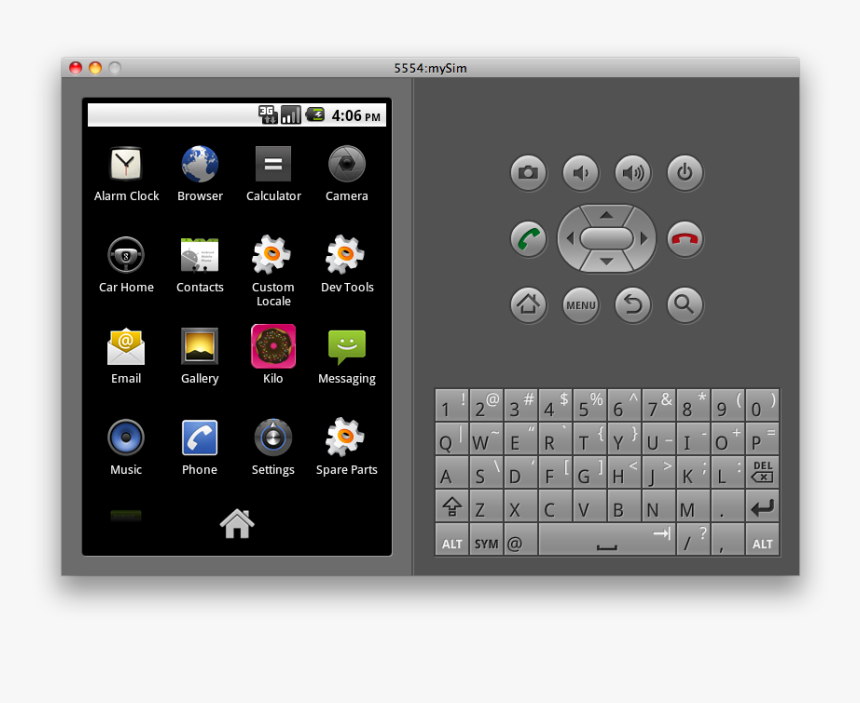Screen dimensions: 860x703
Task: Click the @ key in the bottom row
Action: pos(520,540)
